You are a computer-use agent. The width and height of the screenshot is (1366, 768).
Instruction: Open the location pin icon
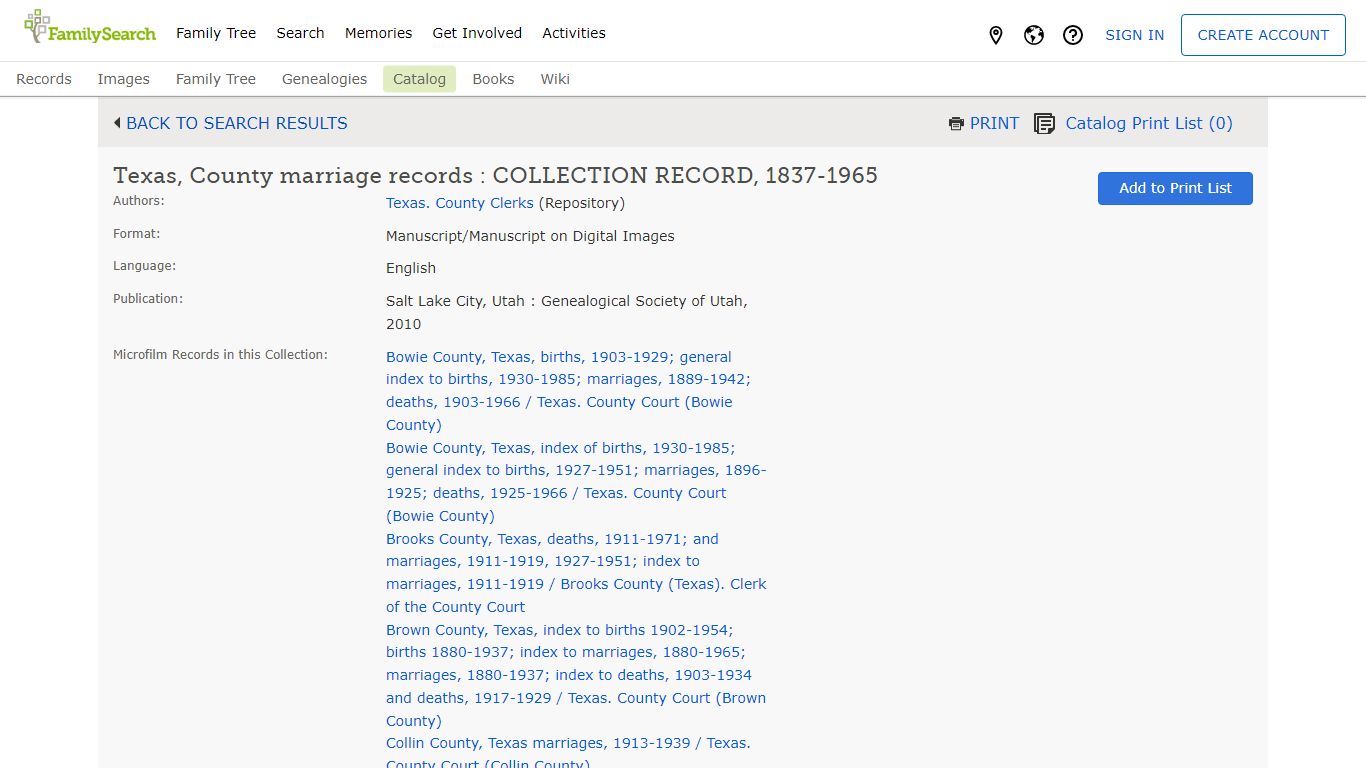click(995, 35)
